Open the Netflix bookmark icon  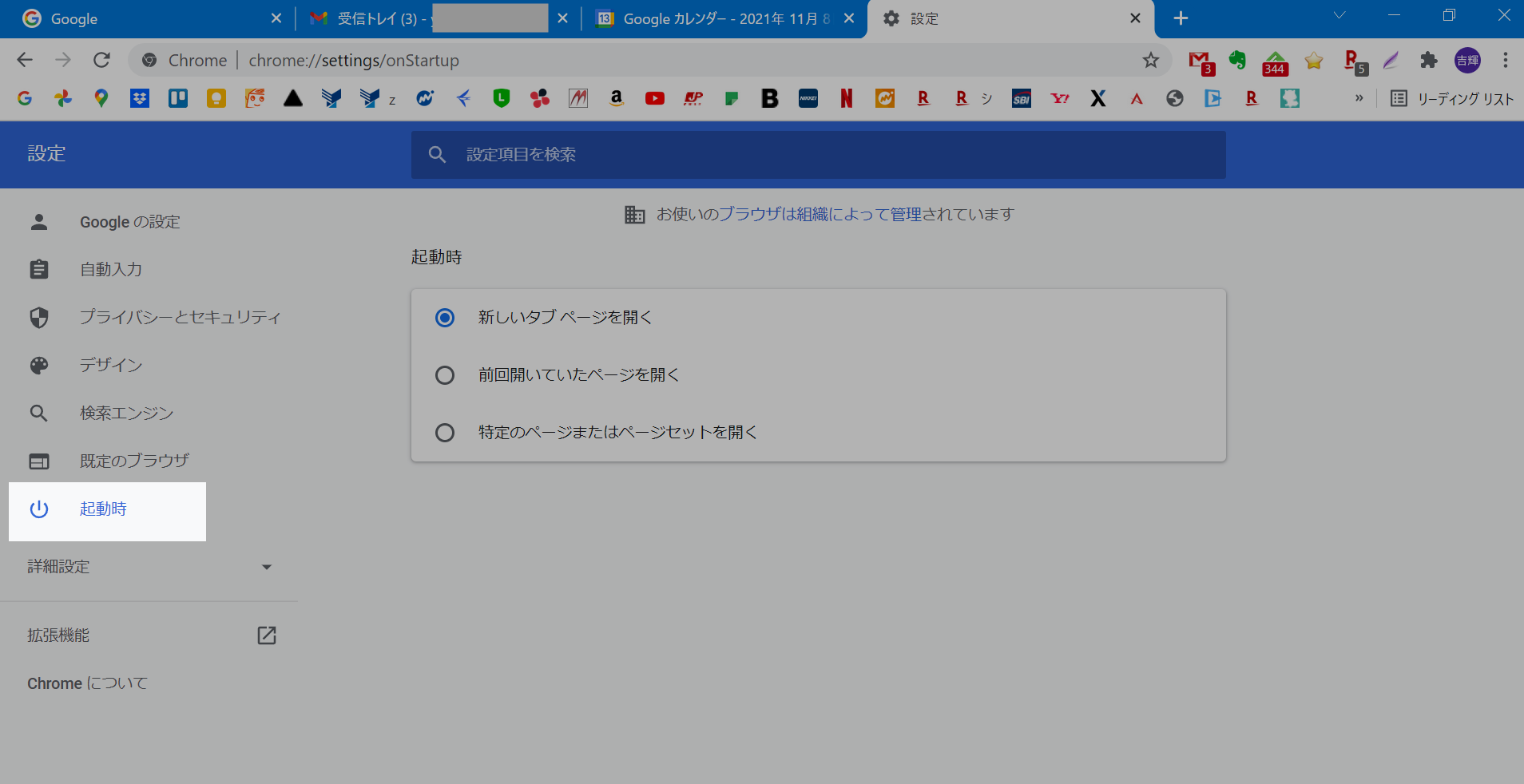[x=847, y=98]
